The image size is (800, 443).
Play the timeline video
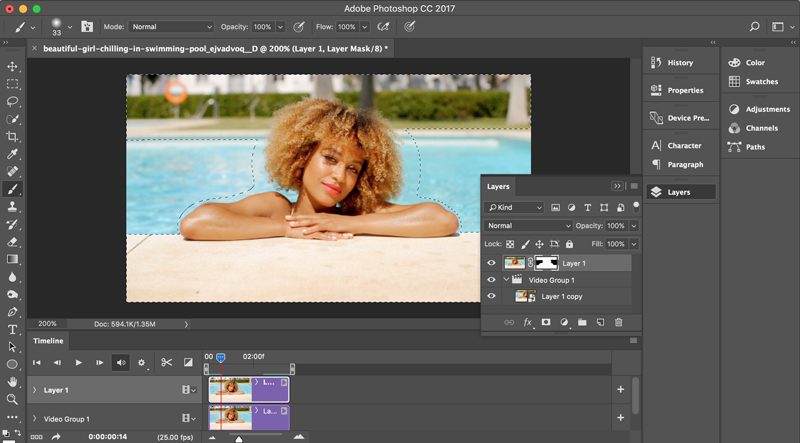coord(79,362)
